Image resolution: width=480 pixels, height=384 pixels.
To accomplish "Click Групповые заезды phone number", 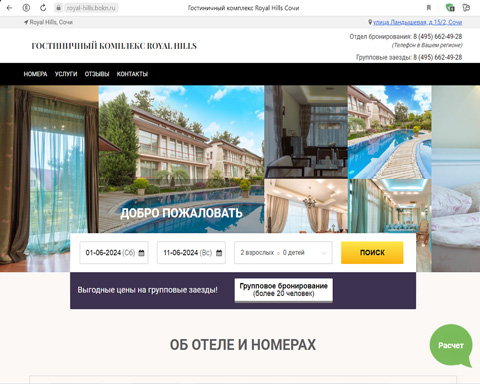I will pos(438,57).
